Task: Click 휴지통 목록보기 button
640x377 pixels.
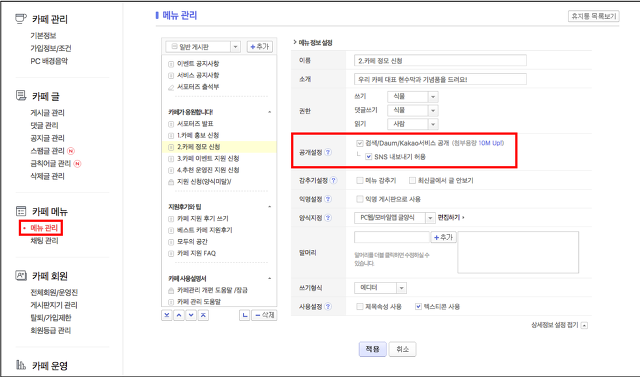Action: click(593, 16)
